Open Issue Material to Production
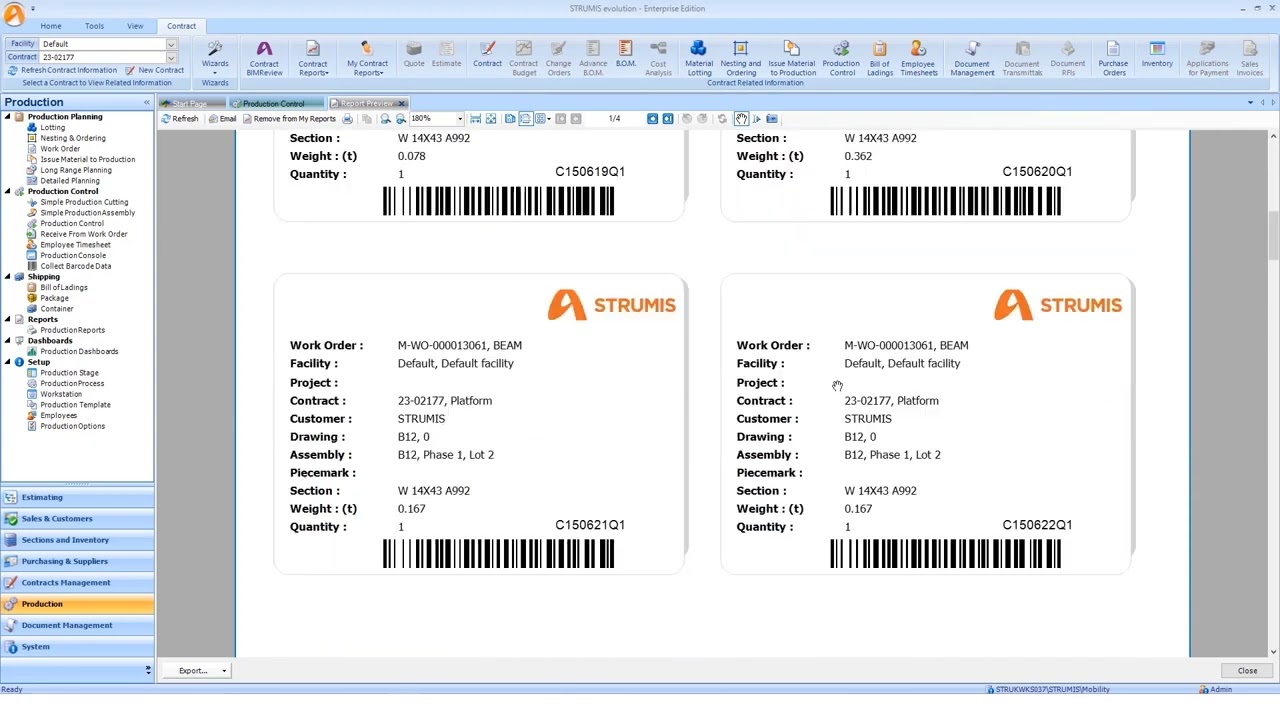This screenshot has height=720, width=1280. tap(792, 58)
